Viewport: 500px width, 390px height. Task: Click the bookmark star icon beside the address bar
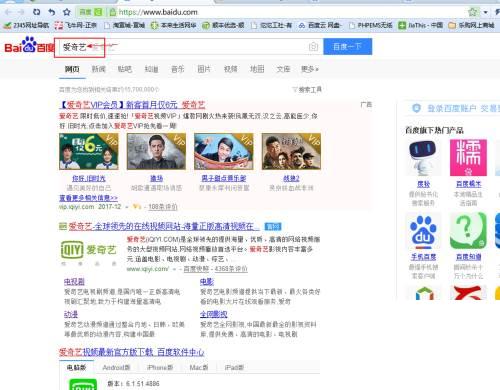pyautogui.click(x=67, y=12)
